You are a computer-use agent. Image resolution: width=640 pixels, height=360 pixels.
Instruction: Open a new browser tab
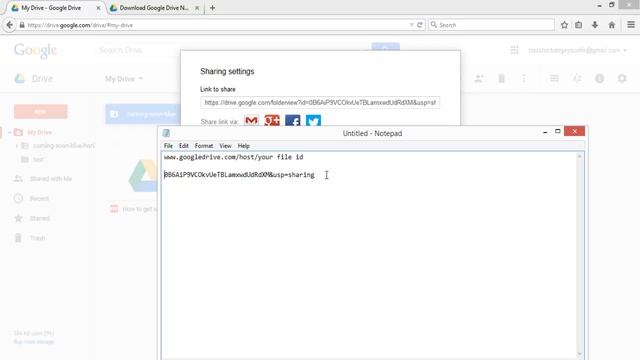pos(212,8)
